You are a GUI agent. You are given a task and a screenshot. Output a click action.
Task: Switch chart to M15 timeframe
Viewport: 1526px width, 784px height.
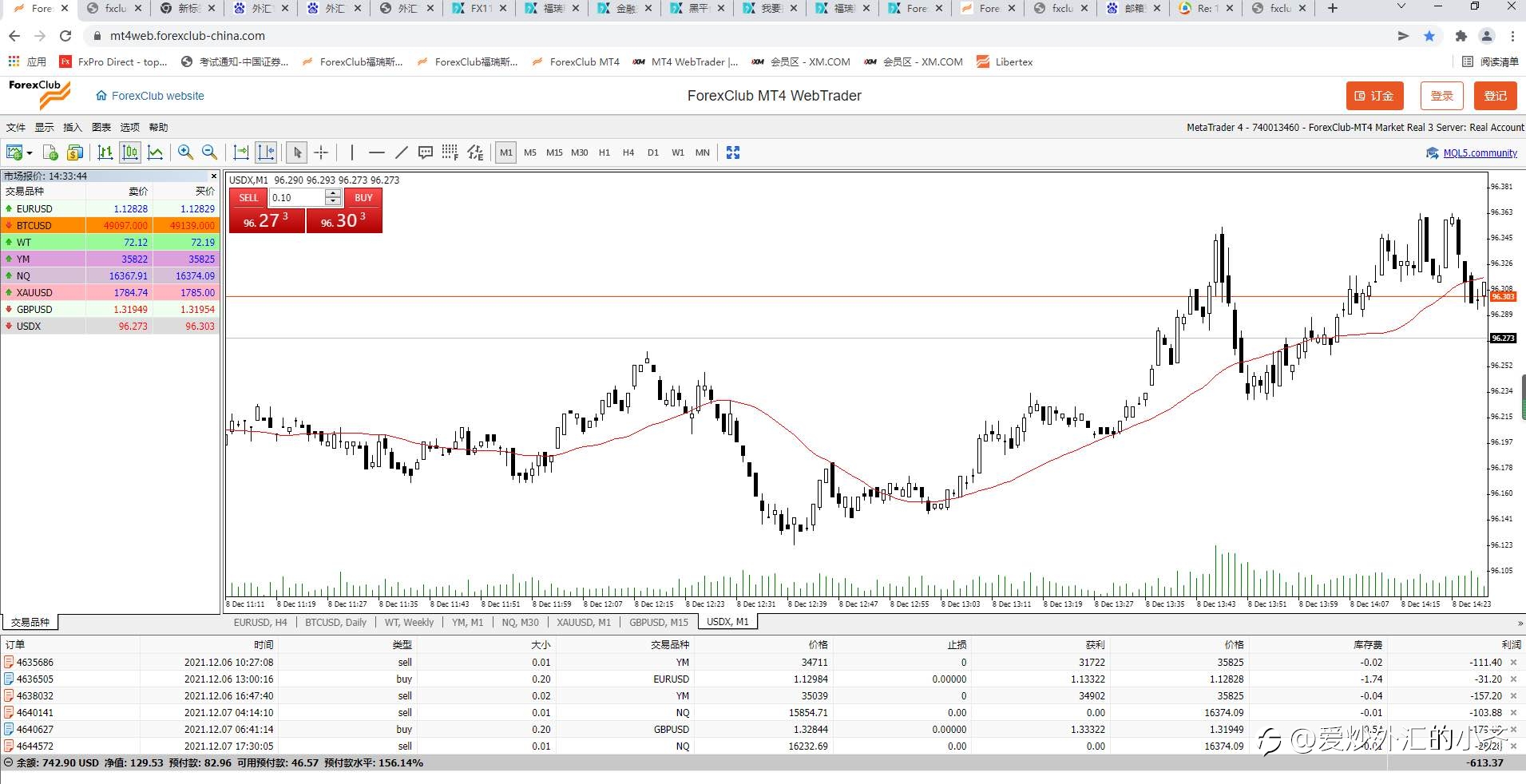click(554, 152)
